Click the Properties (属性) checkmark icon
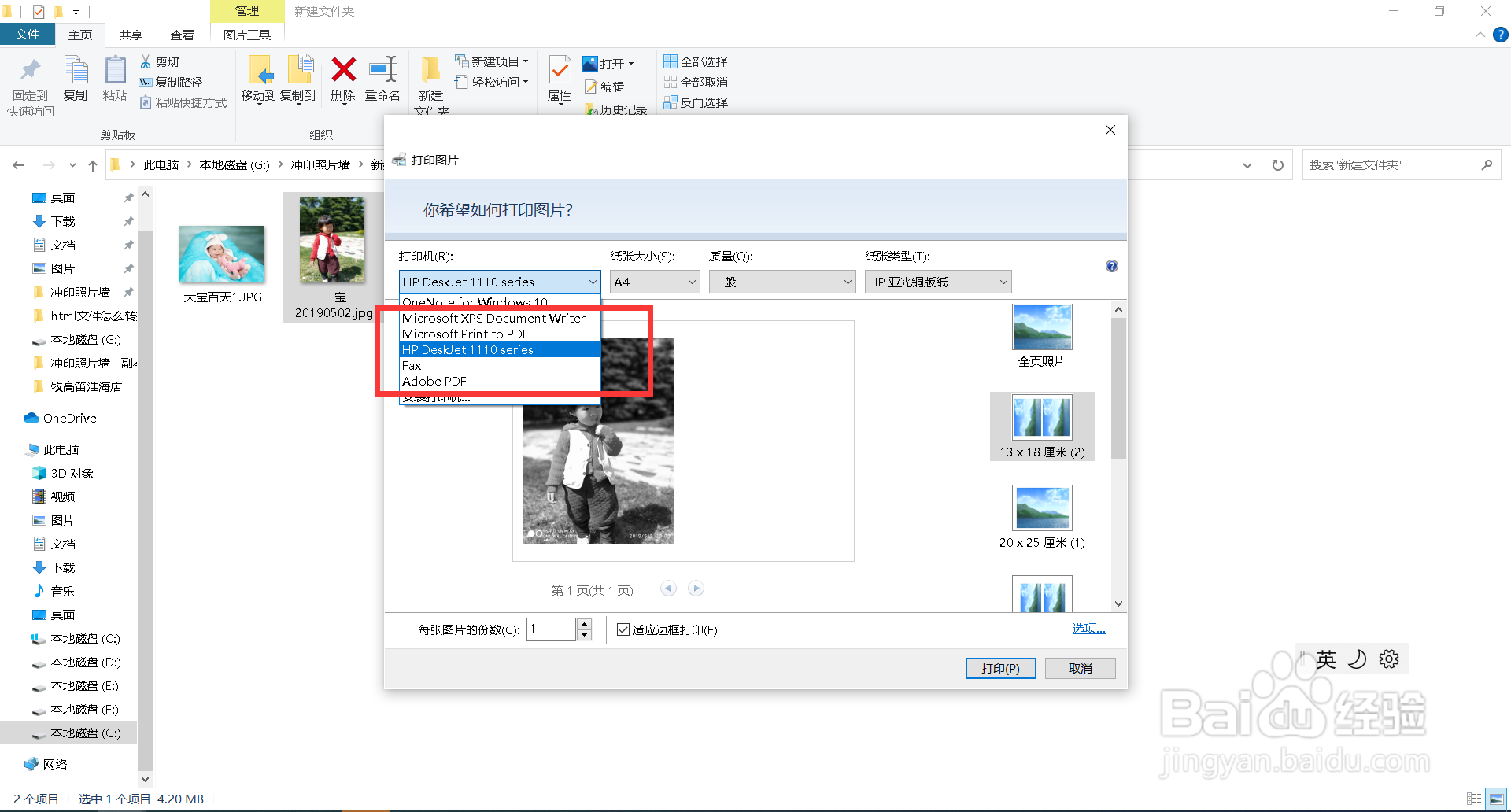 click(560, 70)
